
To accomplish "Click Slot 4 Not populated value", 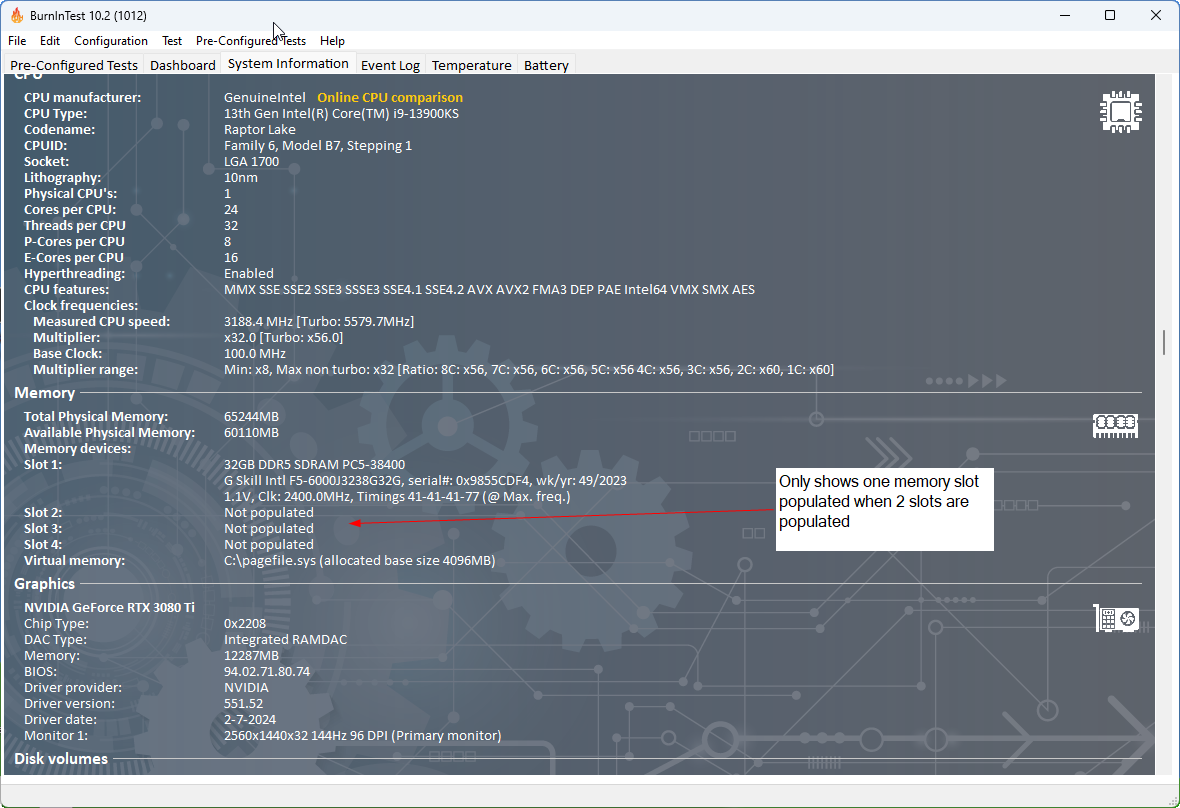I will tap(269, 544).
